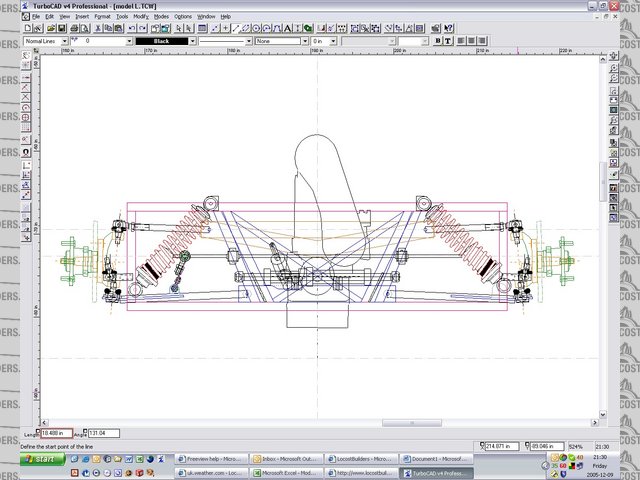Click the Redo arrow icon

(x=142, y=28)
